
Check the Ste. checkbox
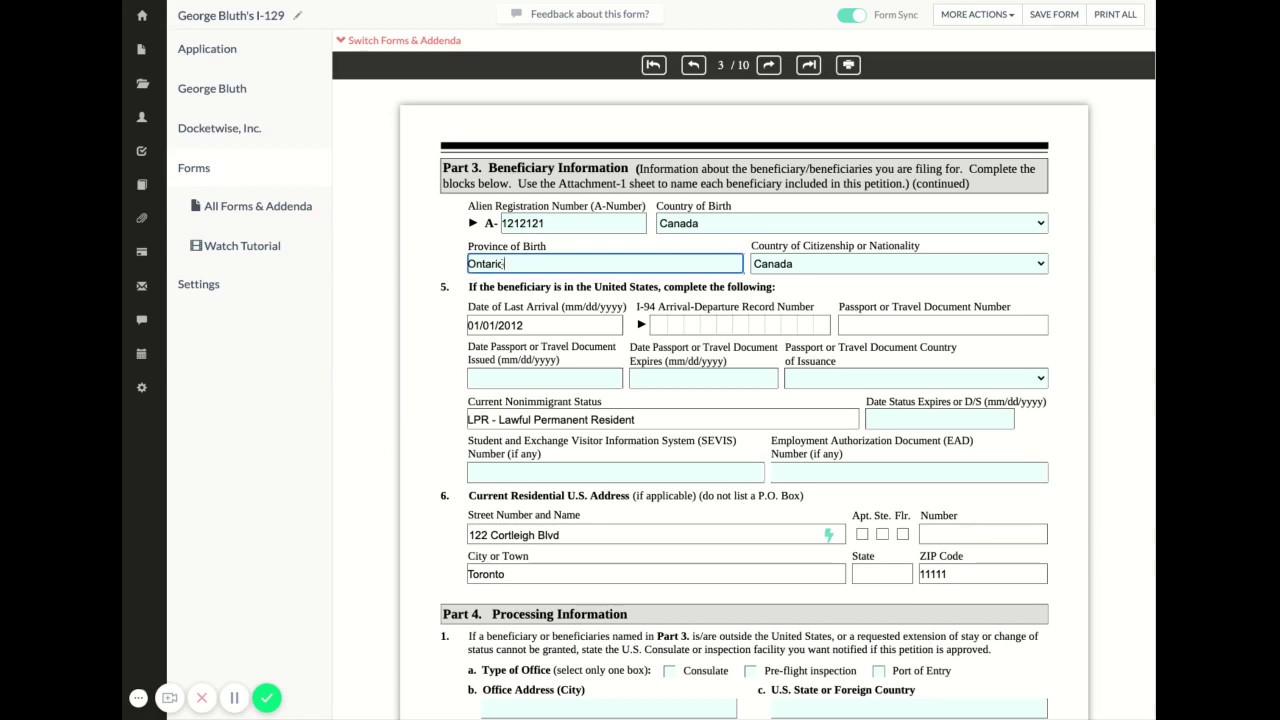(x=882, y=534)
